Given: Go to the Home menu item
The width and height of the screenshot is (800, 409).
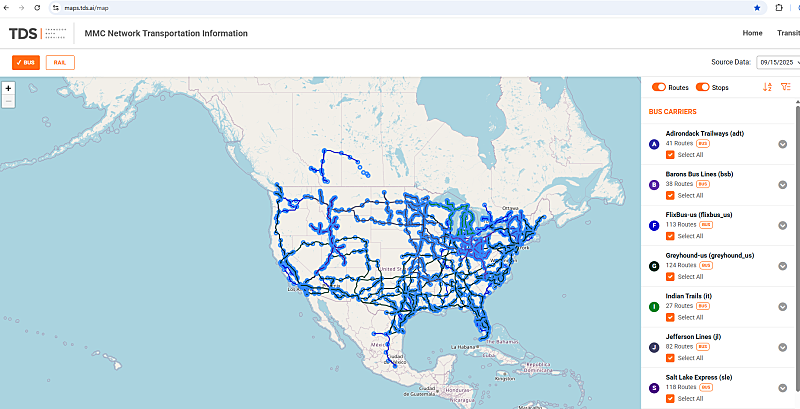Looking at the screenshot, I should point(752,33).
